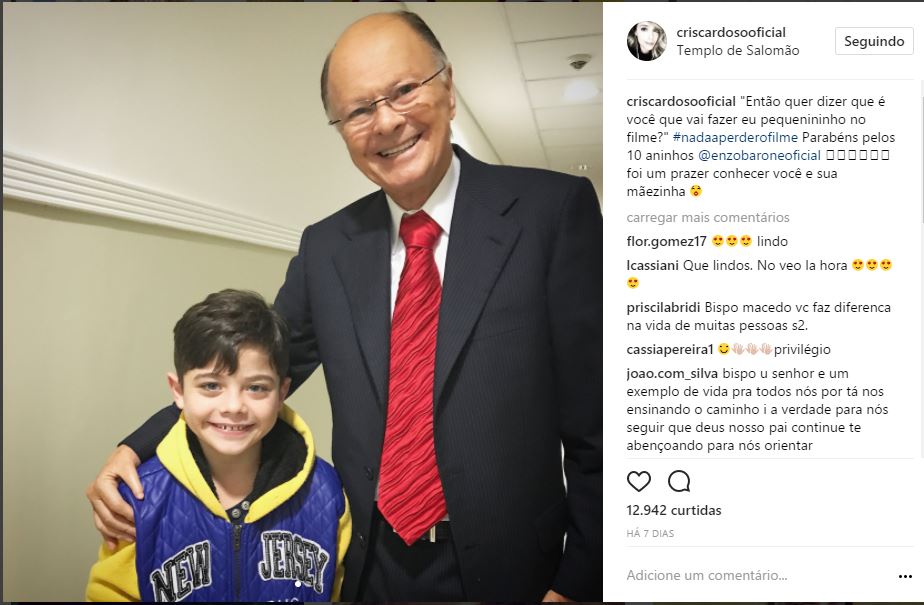The height and width of the screenshot is (605, 924).
Task: Open commenter priscilabridi profile
Action: pyautogui.click(x=663, y=308)
